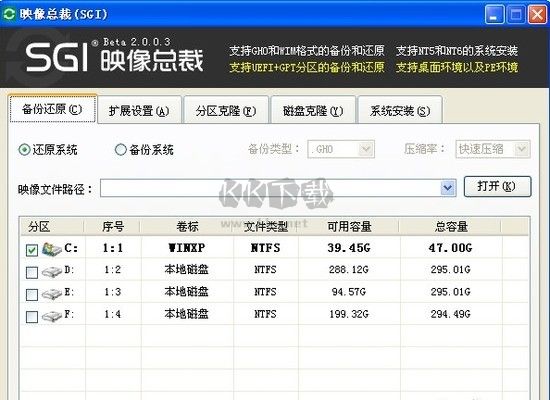Click 本地磁盘 label in F: row
This screenshot has width=550, height=400.
[x=187, y=314]
